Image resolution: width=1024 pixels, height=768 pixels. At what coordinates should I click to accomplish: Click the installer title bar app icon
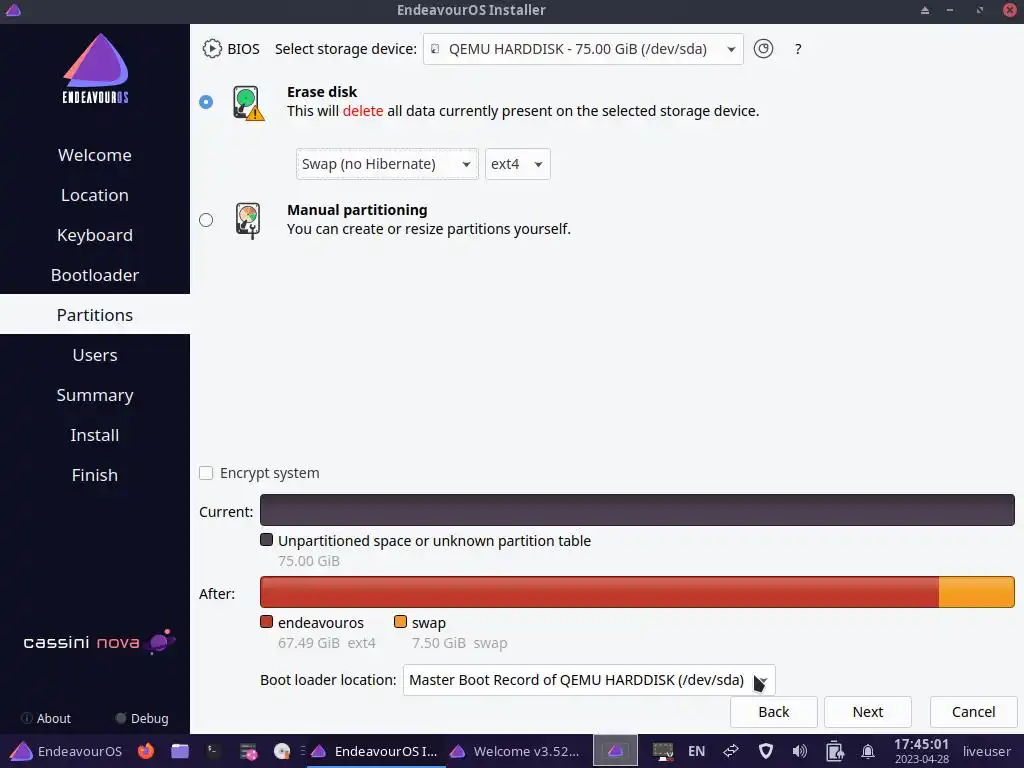pos(13,10)
